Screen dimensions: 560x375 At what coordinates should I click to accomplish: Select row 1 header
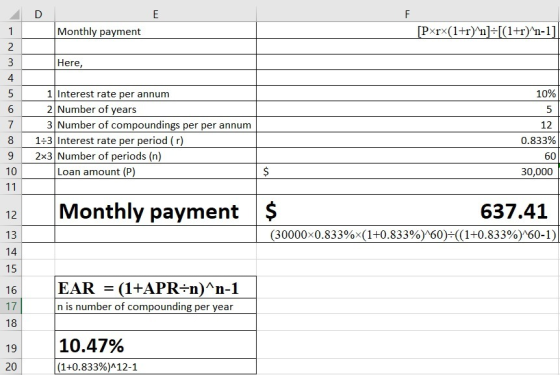11,31
